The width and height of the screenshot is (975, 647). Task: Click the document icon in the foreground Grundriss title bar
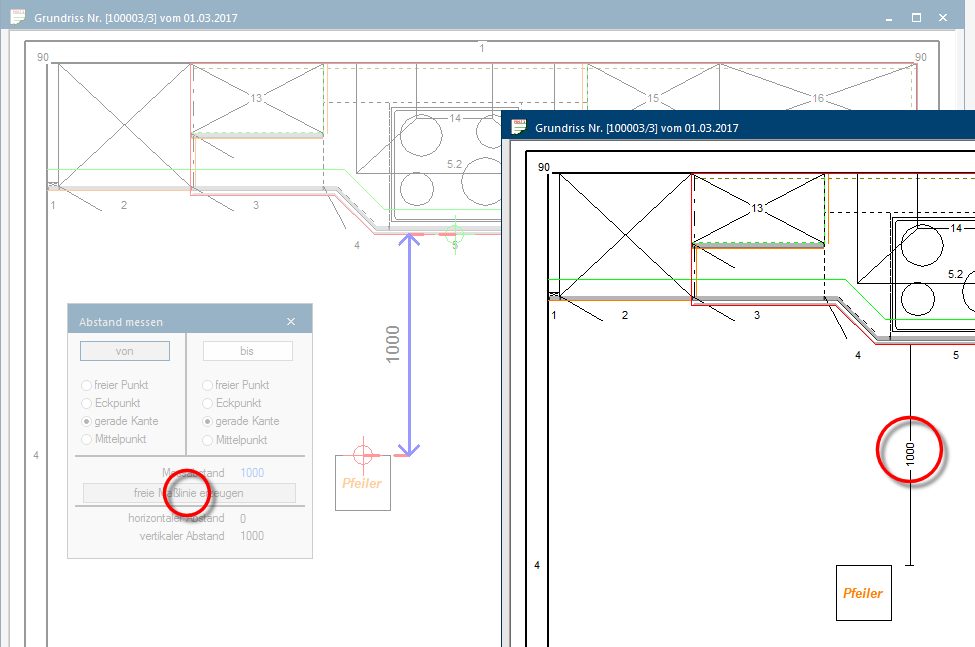pyautogui.click(x=519, y=127)
